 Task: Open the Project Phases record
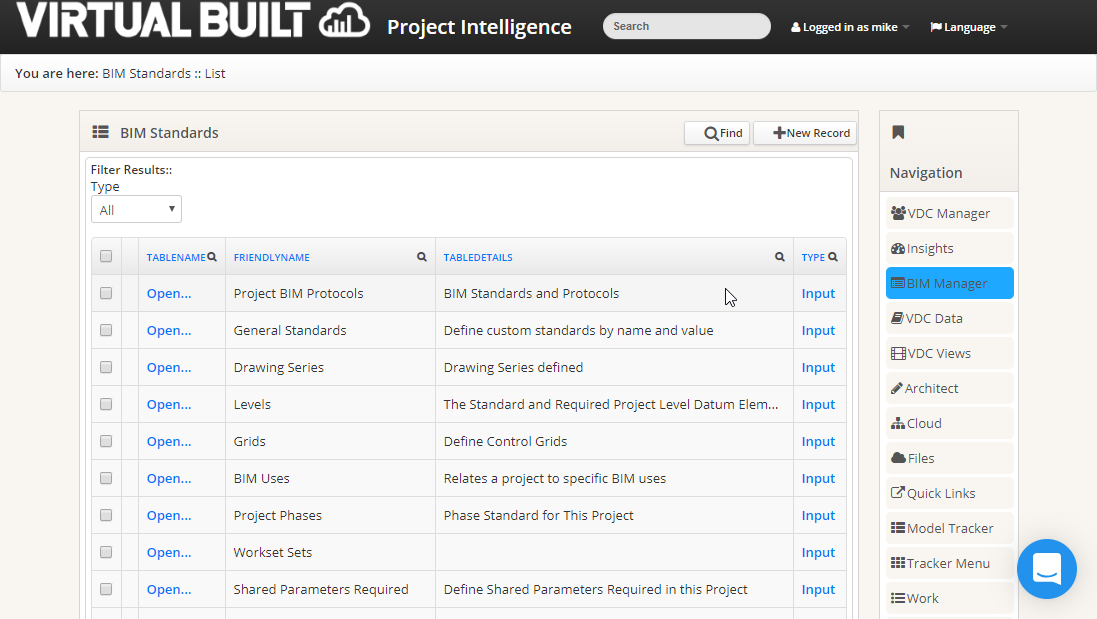(169, 516)
